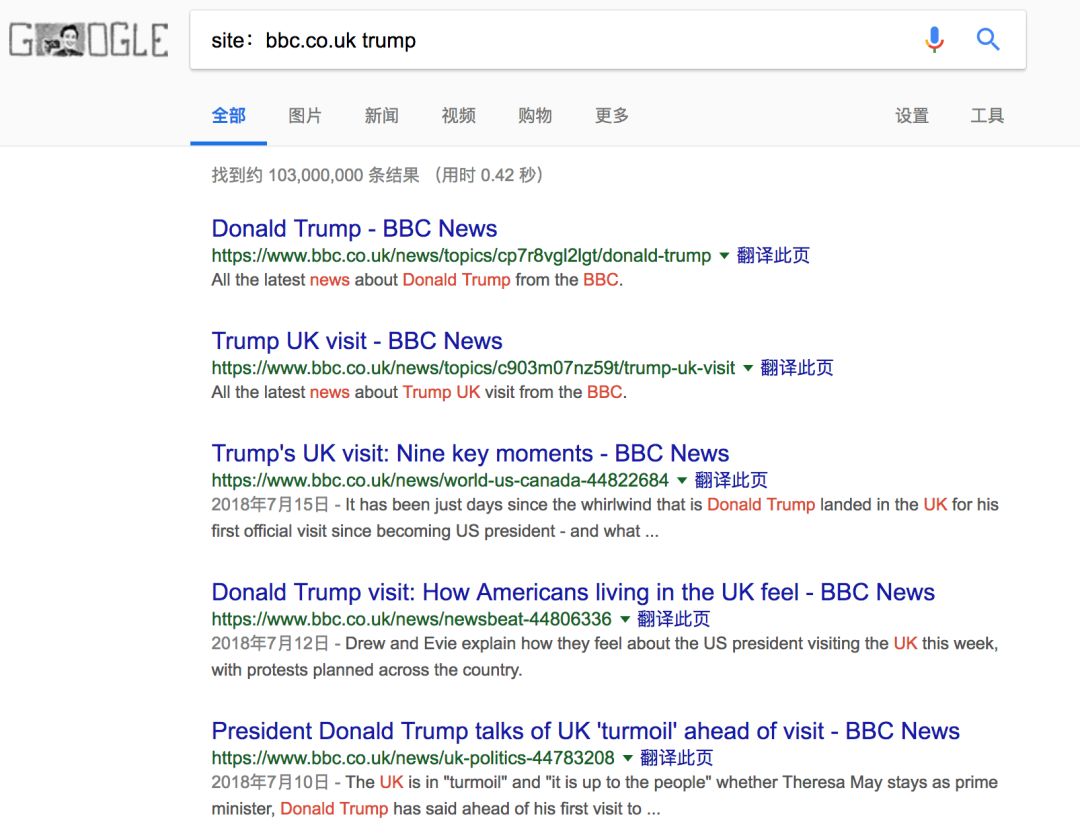Click 翻译此页 for uk-politics-44783208 result
Viewport: 1080px width, 837px height.
[x=676, y=758]
